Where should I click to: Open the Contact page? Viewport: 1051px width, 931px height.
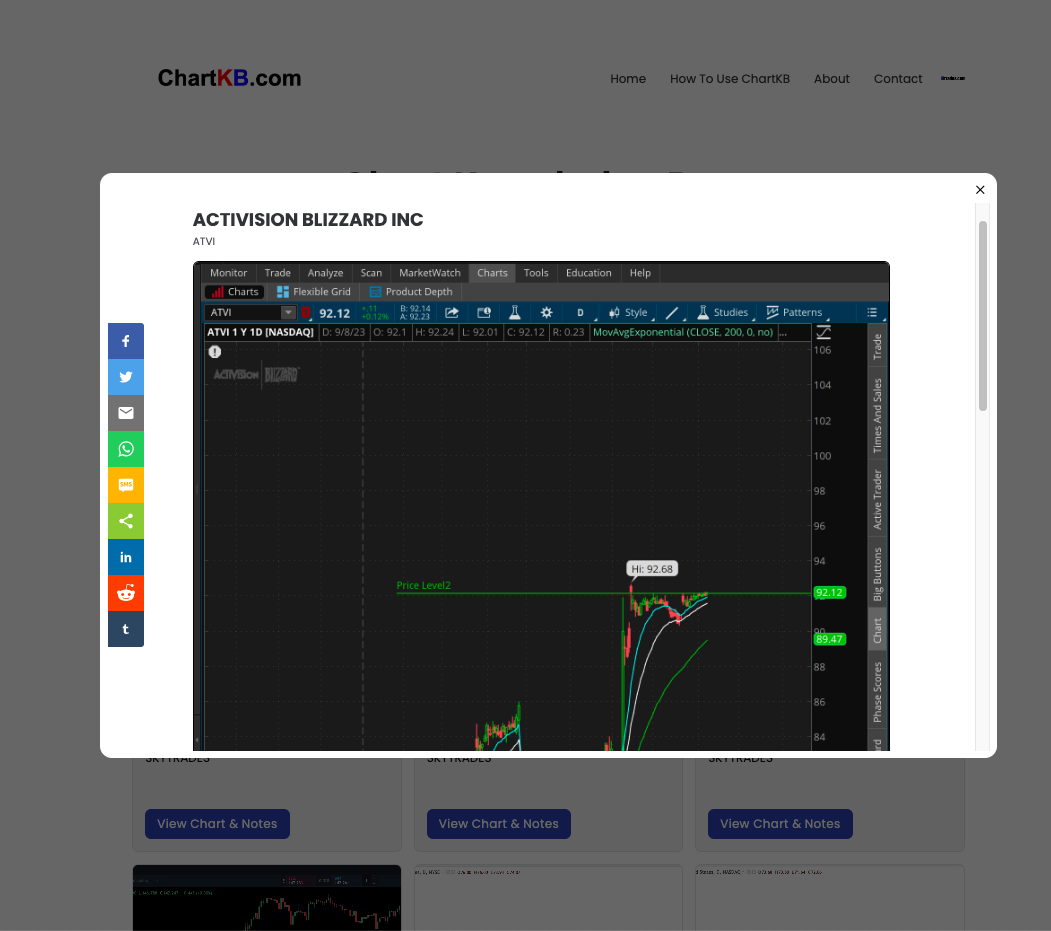pos(898,79)
